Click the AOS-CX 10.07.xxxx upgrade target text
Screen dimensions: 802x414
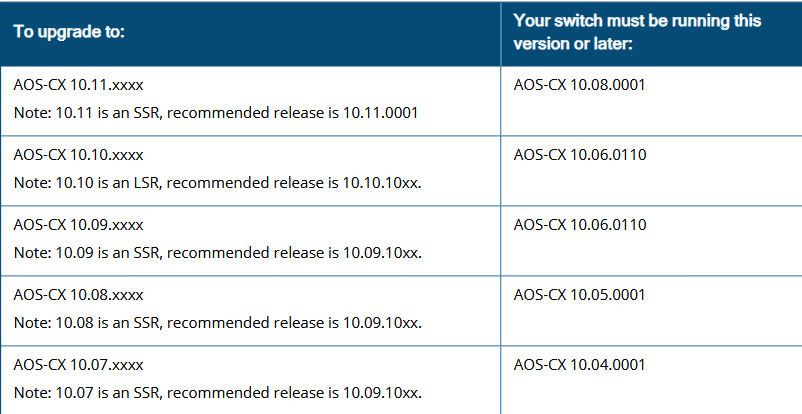(79, 365)
